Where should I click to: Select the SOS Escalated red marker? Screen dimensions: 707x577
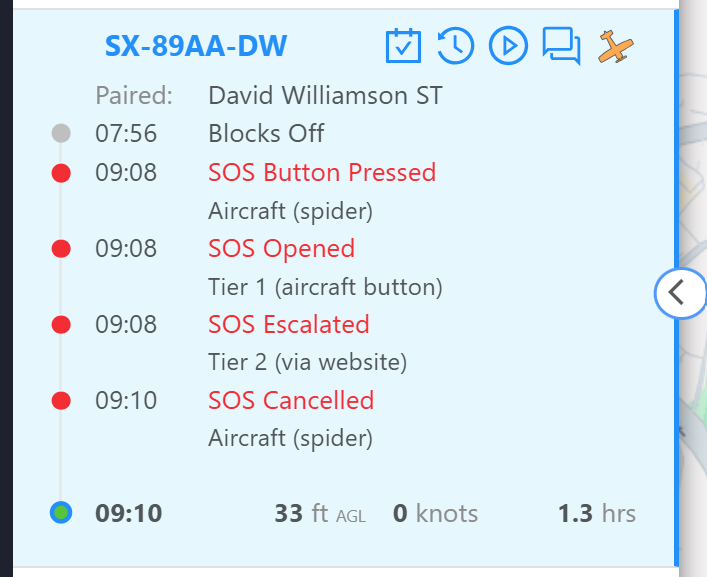click(x=61, y=325)
